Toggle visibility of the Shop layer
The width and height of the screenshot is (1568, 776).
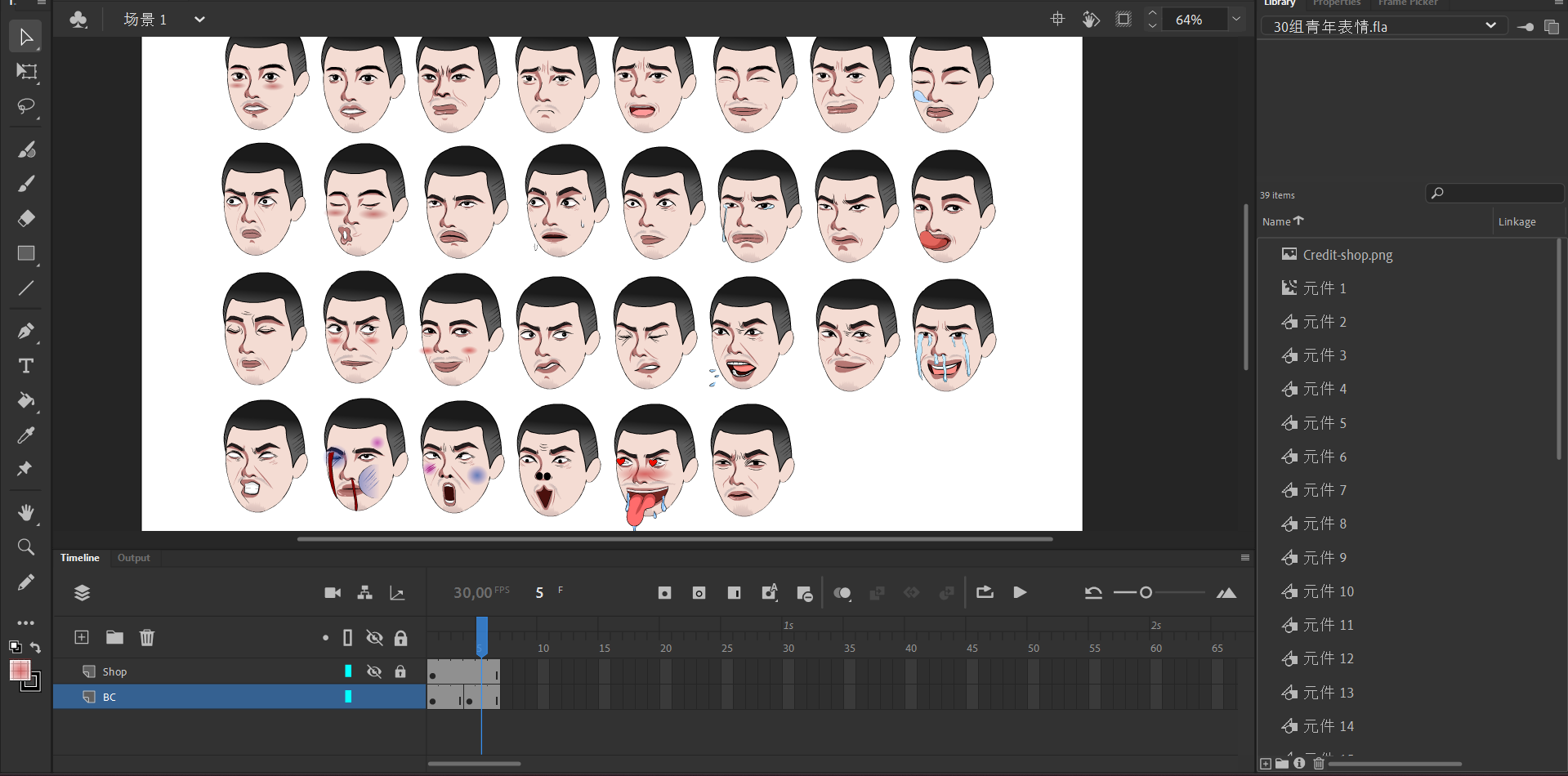pyautogui.click(x=374, y=671)
